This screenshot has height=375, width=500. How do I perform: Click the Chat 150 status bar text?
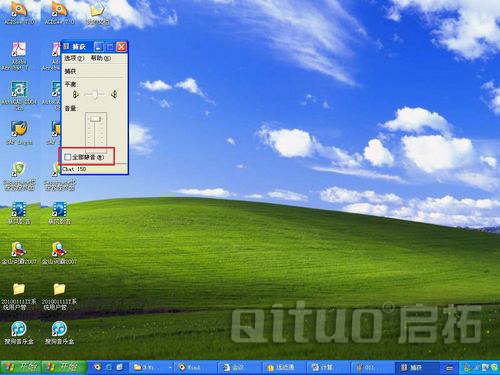click(74, 169)
